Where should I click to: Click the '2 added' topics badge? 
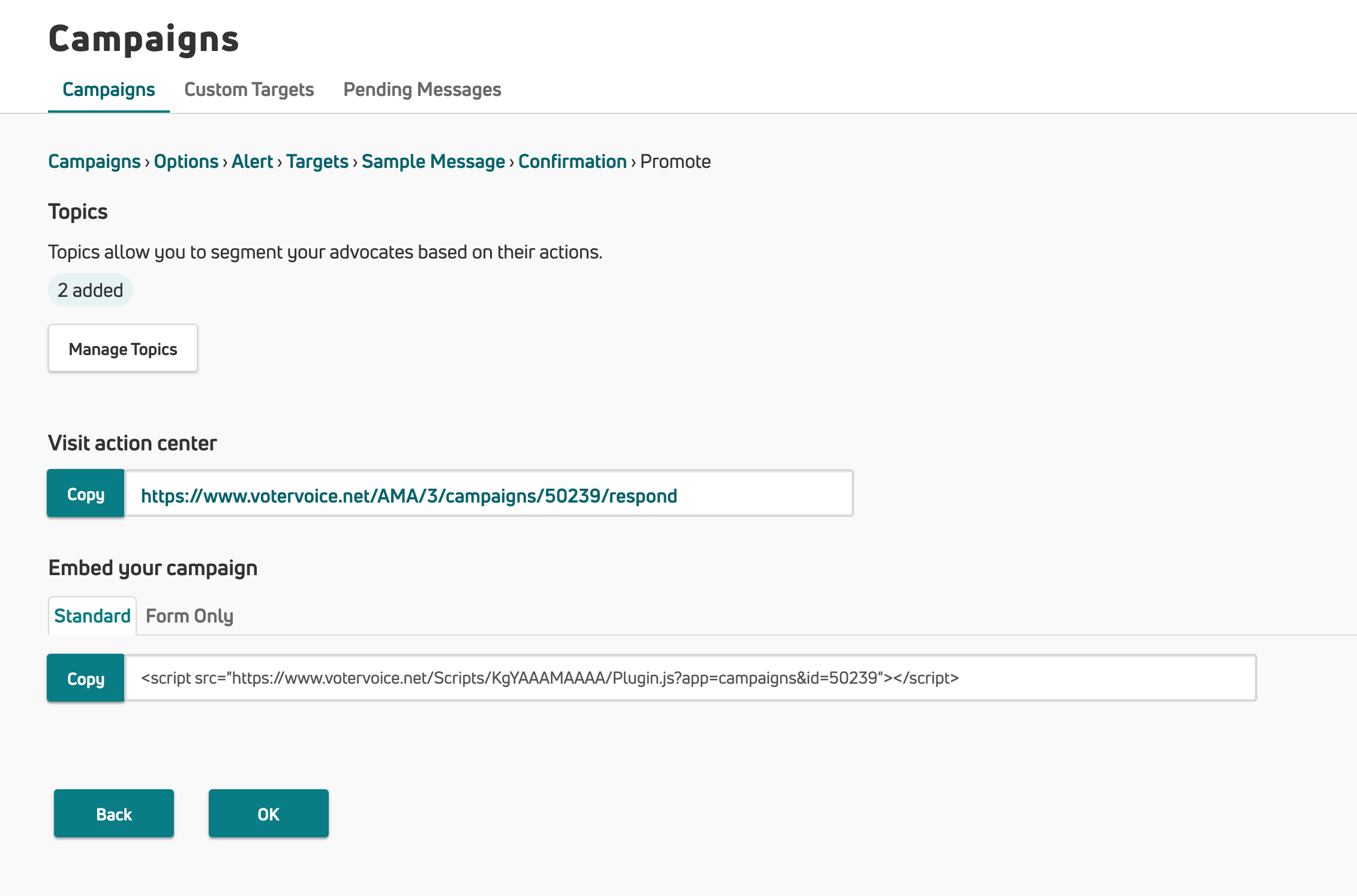(x=91, y=290)
